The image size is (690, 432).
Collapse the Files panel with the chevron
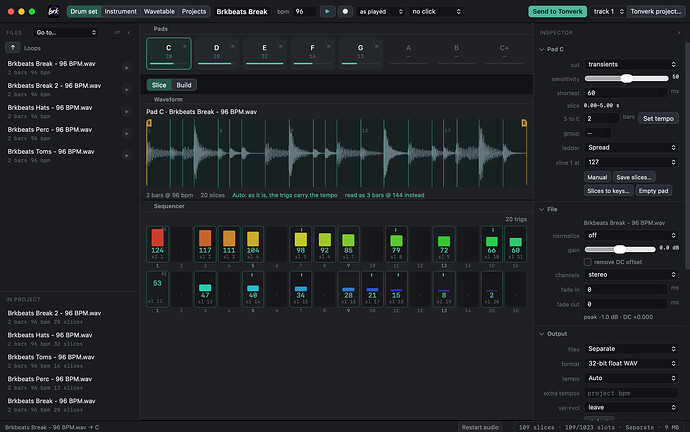[128, 33]
